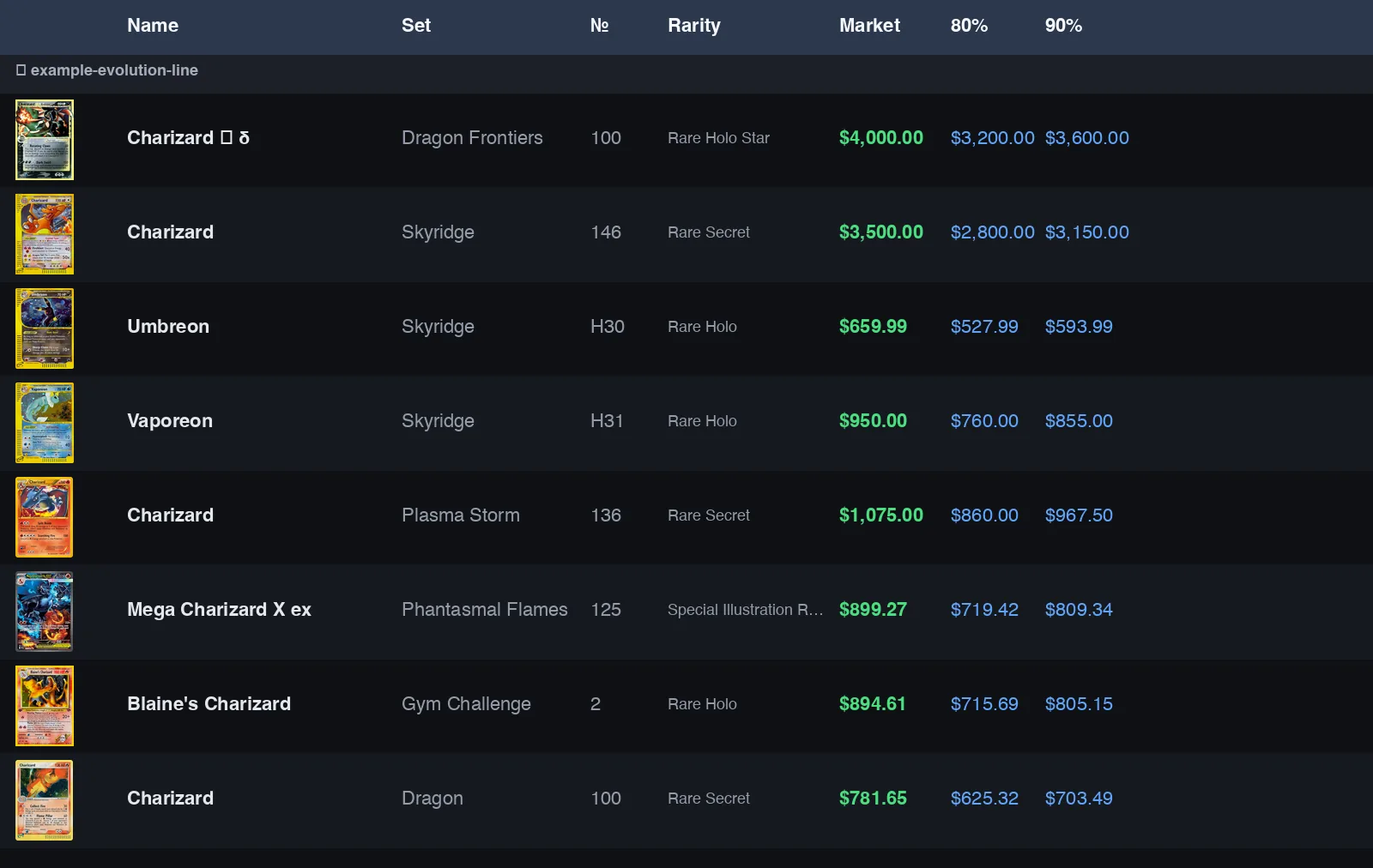
Task: Click card number H31
Action: [607, 421]
